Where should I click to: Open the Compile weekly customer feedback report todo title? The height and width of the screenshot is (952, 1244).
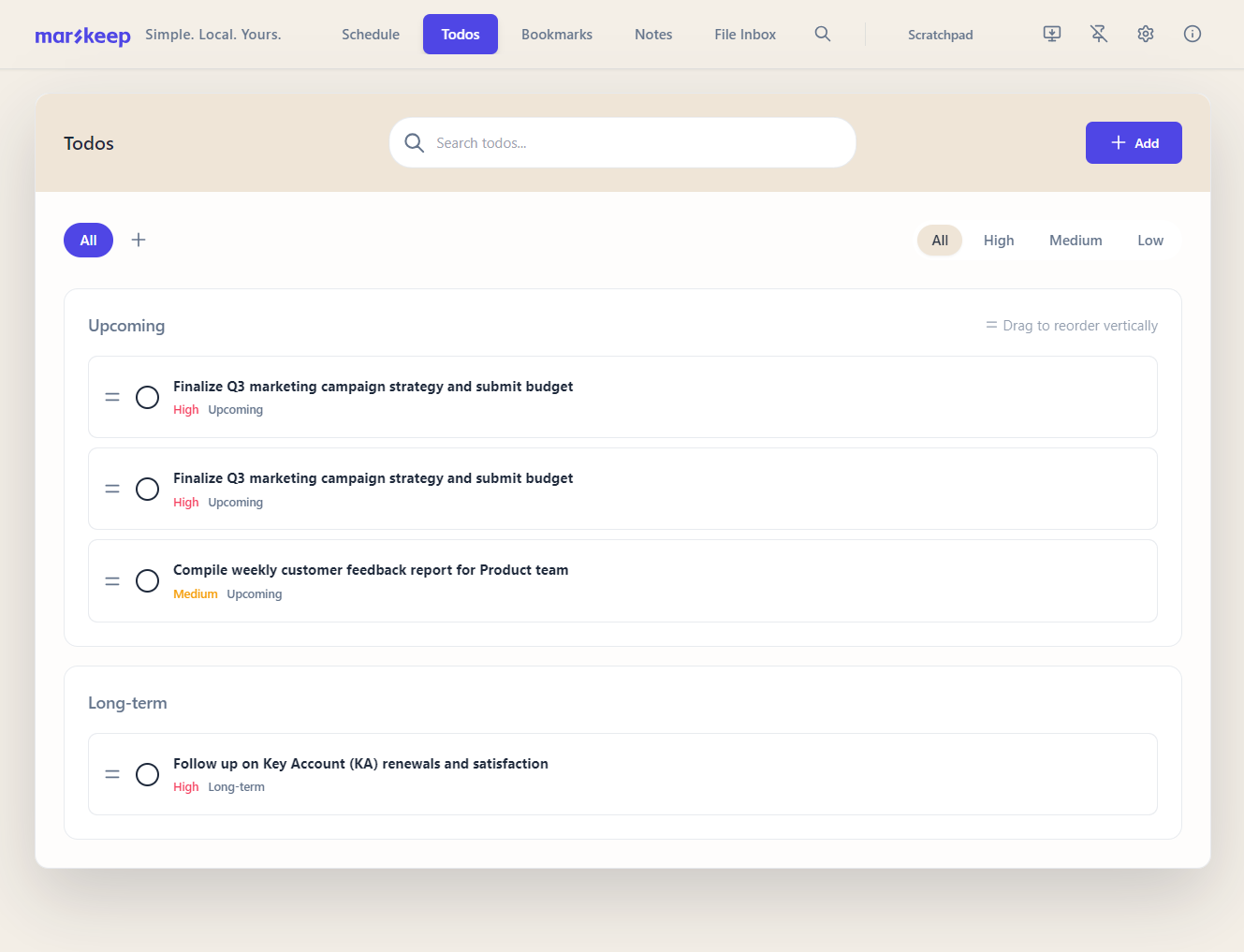pyautogui.click(x=371, y=570)
